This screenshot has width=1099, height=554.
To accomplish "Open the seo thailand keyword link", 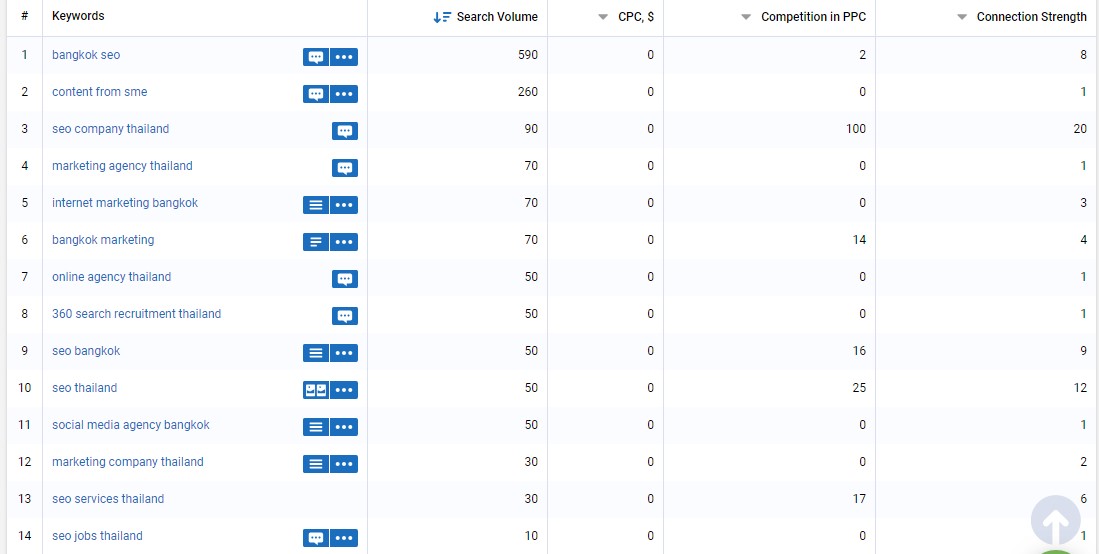I will pyautogui.click(x=84, y=388).
